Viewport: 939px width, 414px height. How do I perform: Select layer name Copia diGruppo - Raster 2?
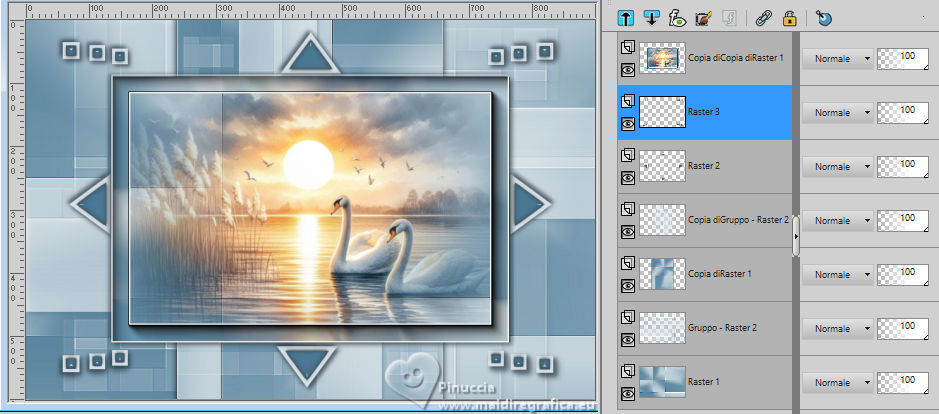[738, 220]
